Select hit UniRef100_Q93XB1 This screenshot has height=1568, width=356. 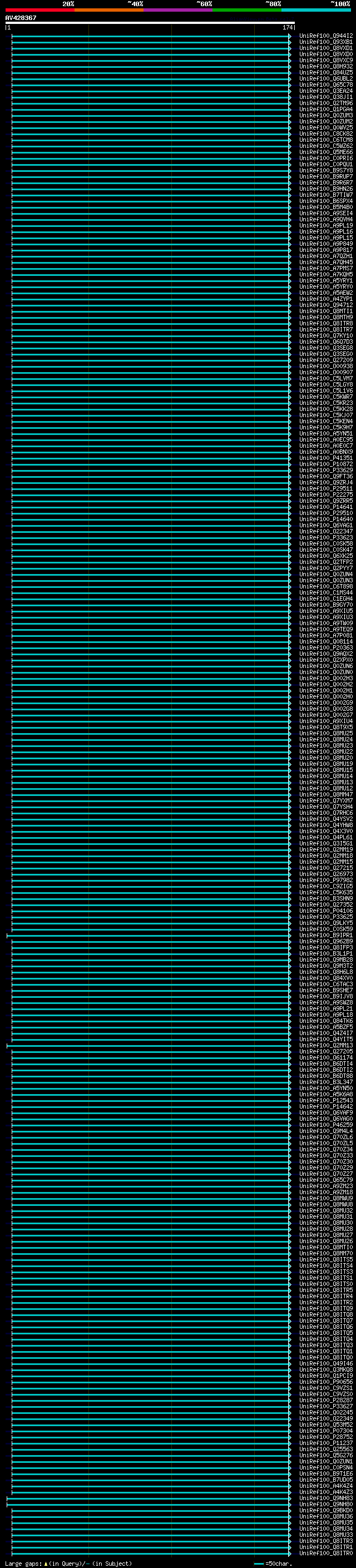pyautogui.click(x=326, y=42)
